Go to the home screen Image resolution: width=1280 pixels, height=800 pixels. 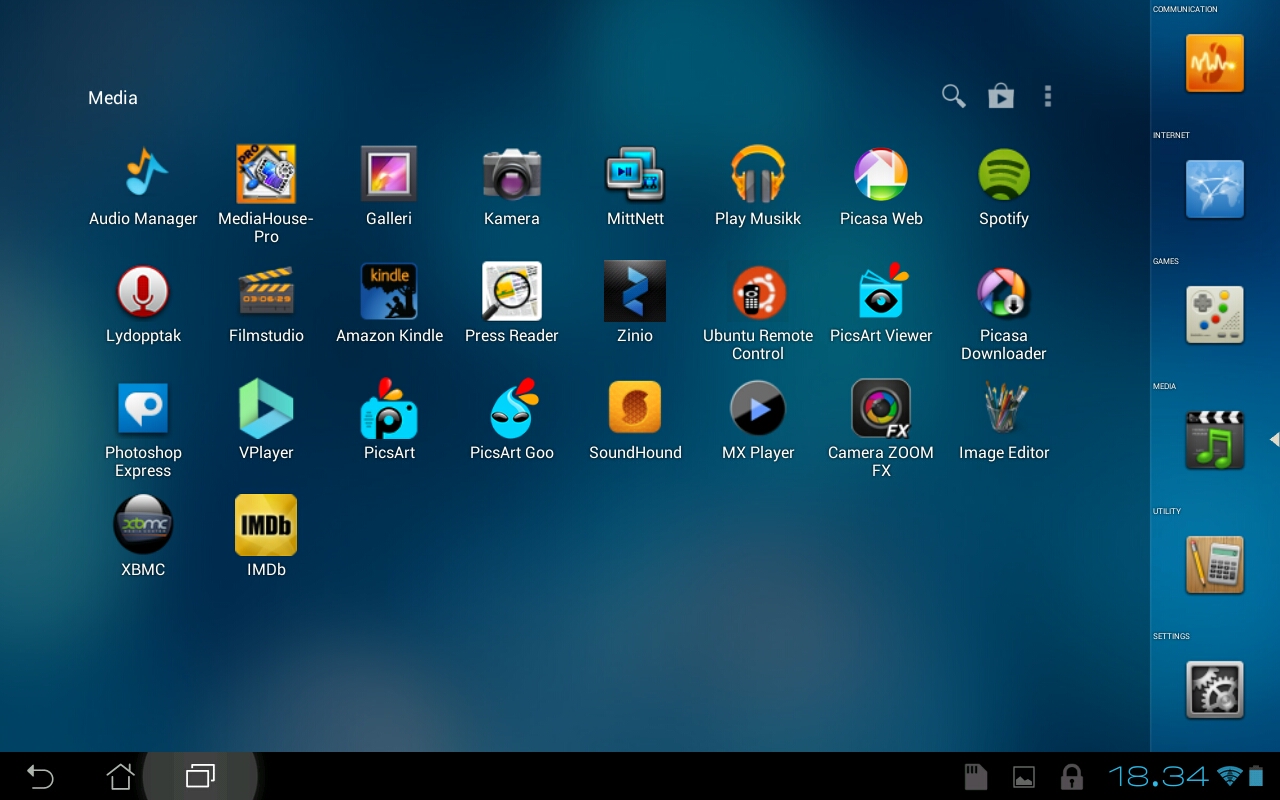point(120,776)
